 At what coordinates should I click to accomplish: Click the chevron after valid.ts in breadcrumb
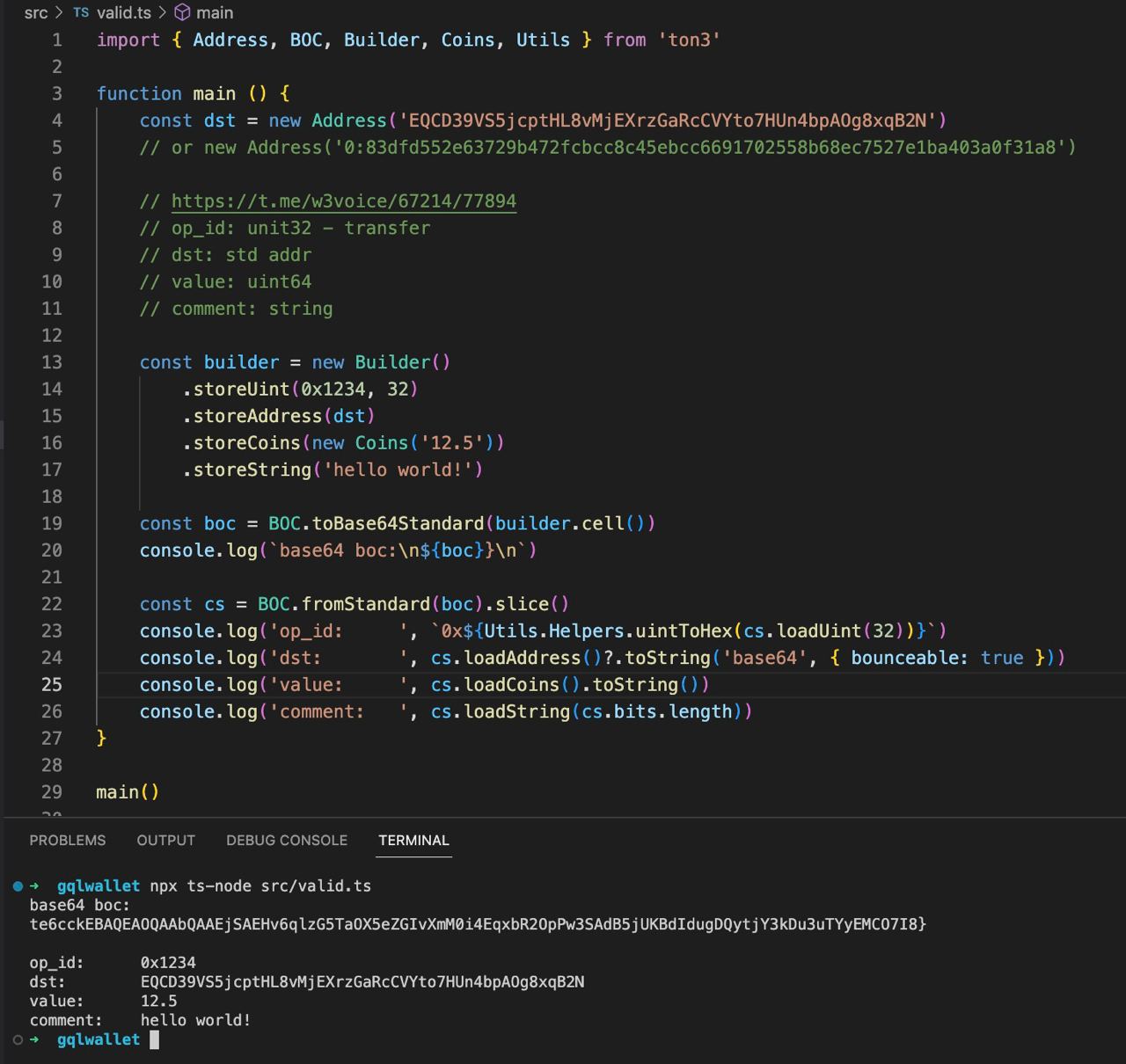[x=163, y=12]
